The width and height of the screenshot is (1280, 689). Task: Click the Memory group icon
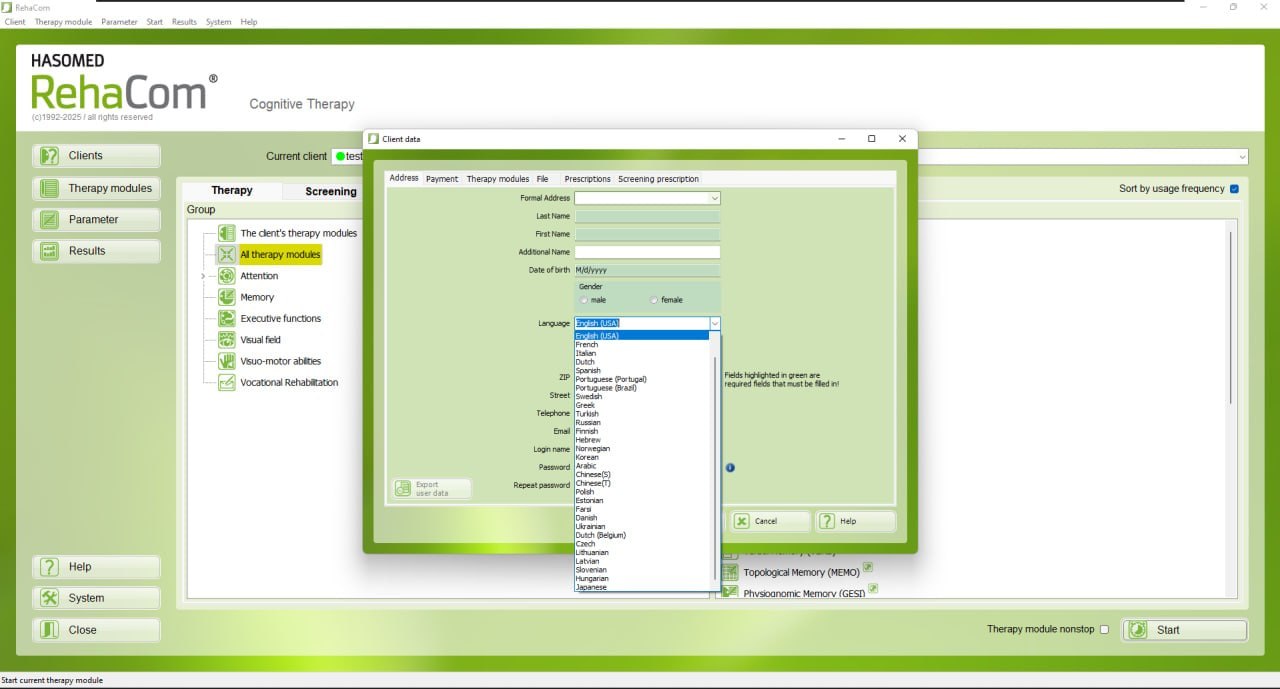(x=227, y=297)
